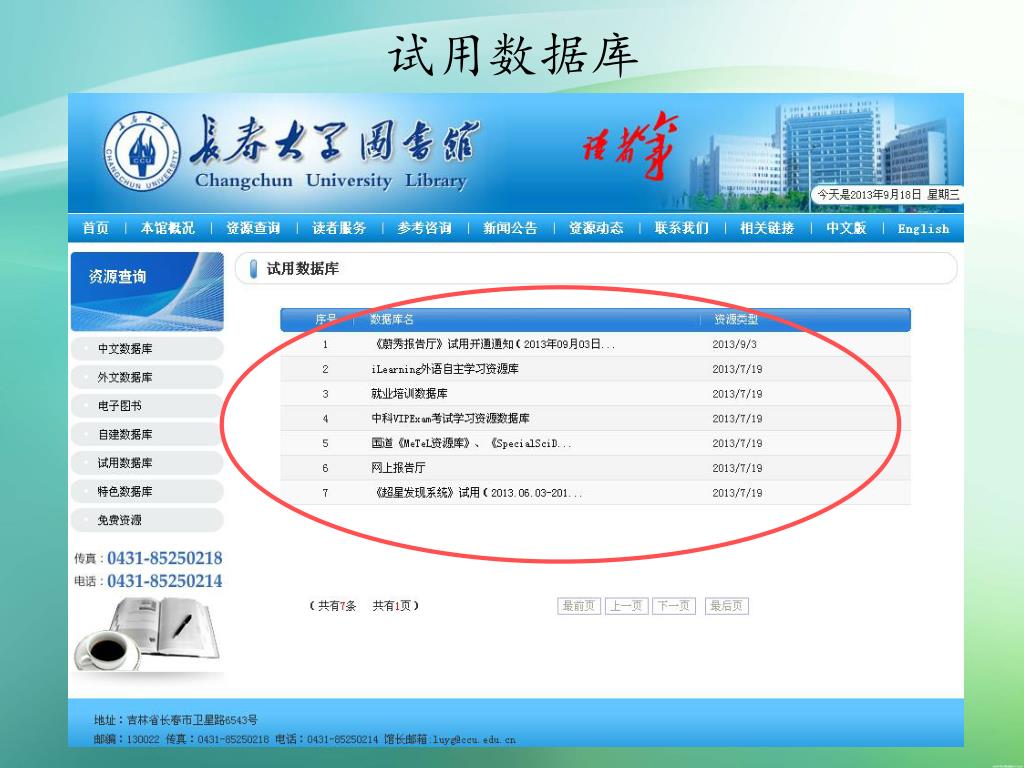Screen dimensions: 1024x768
Task: Click the 序号 column header
Action: click(326, 319)
